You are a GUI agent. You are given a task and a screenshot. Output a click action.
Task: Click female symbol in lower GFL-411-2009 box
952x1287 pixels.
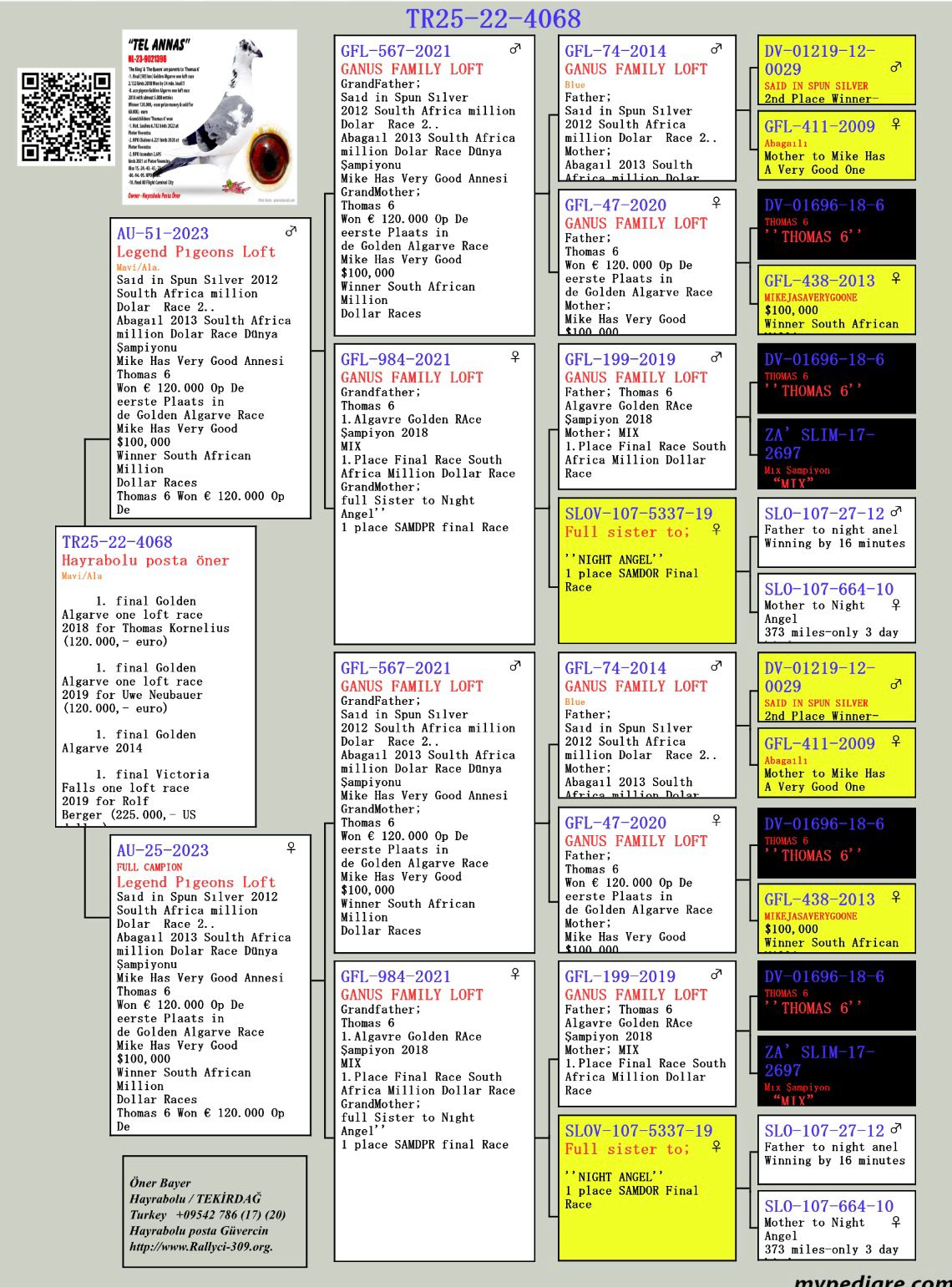click(896, 742)
